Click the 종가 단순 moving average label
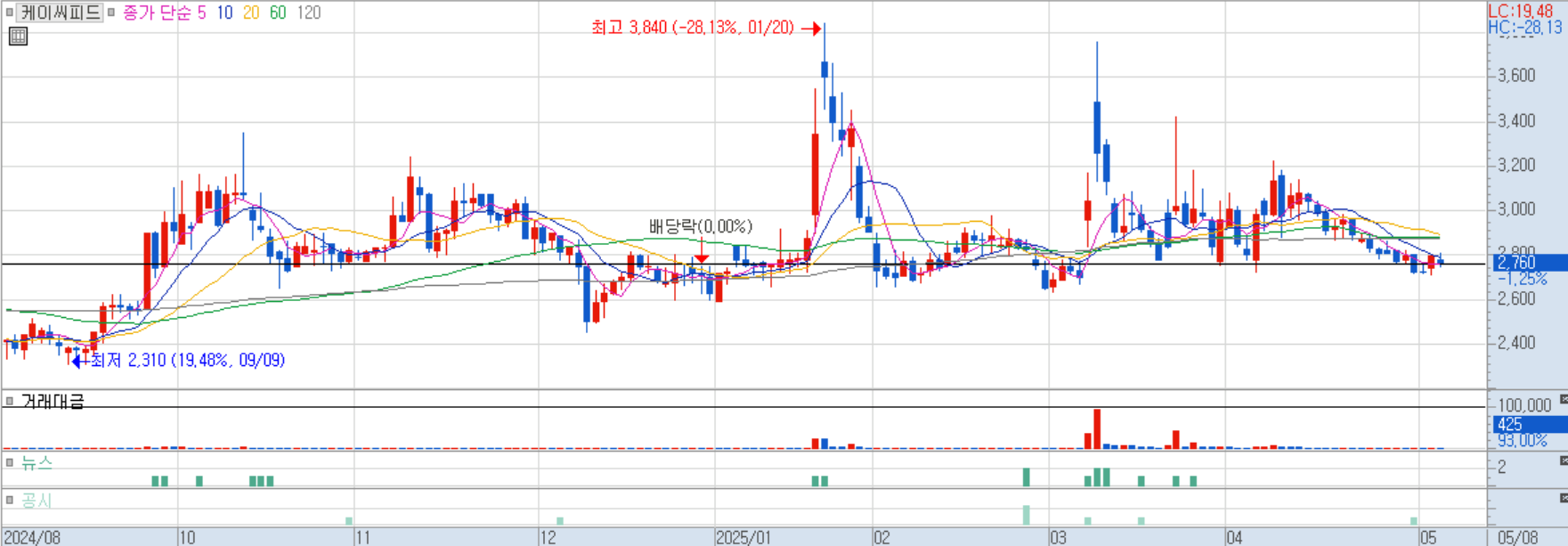The width and height of the screenshot is (1568, 546). click(156, 12)
